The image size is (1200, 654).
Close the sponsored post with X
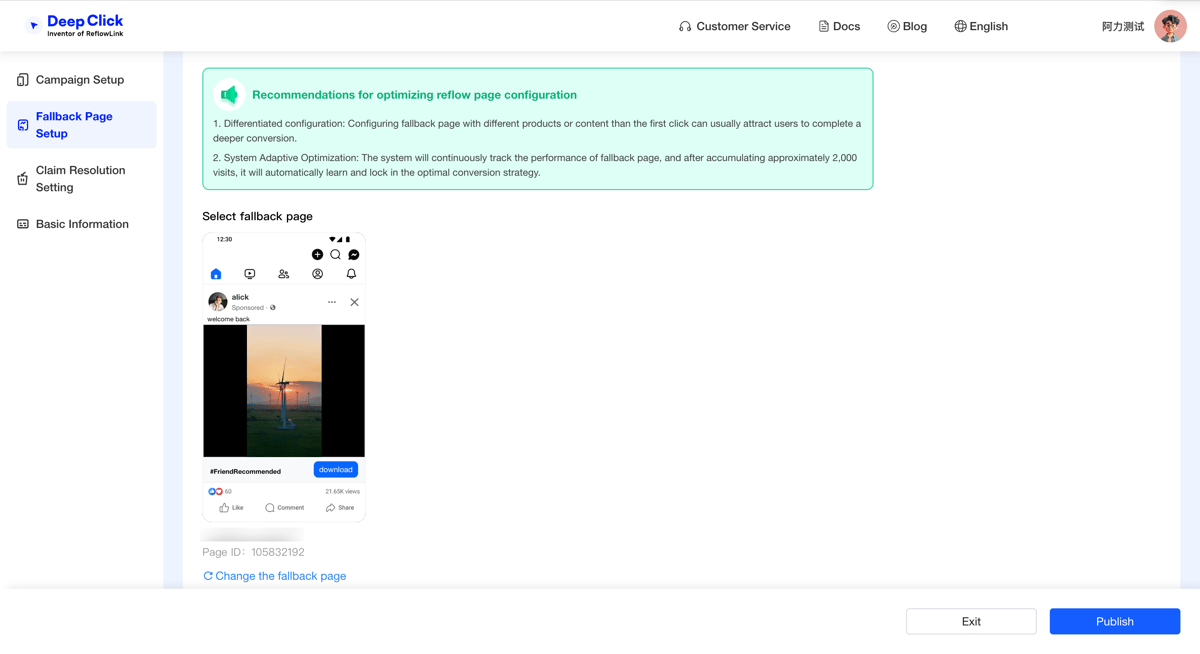pos(354,302)
